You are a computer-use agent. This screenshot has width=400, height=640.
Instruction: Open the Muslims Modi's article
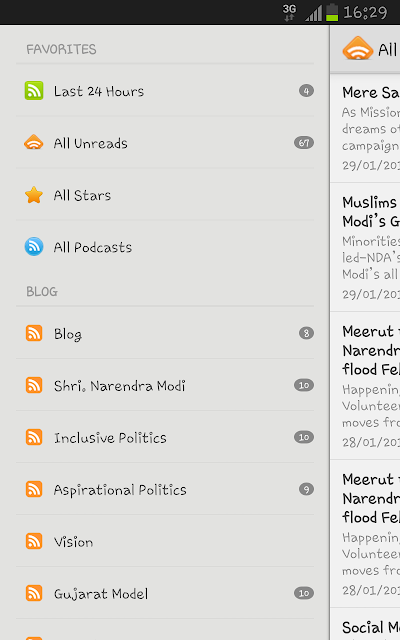(x=365, y=247)
